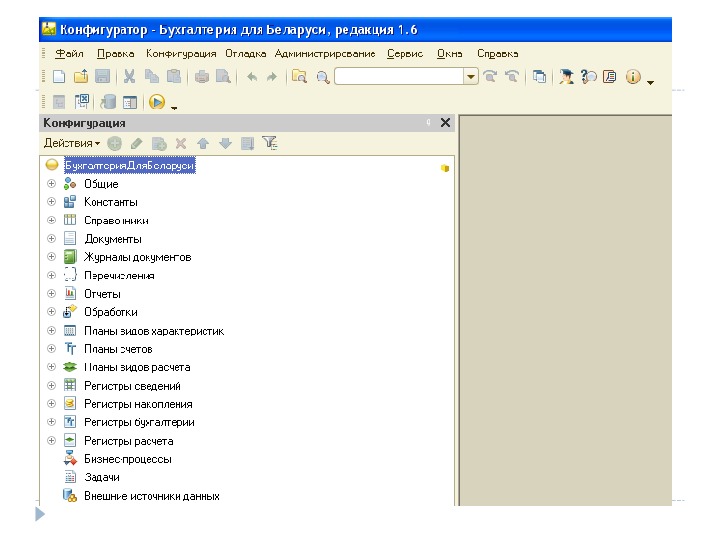Start debugging with the play icon
Screen dimensions: 720x540
click(157, 101)
